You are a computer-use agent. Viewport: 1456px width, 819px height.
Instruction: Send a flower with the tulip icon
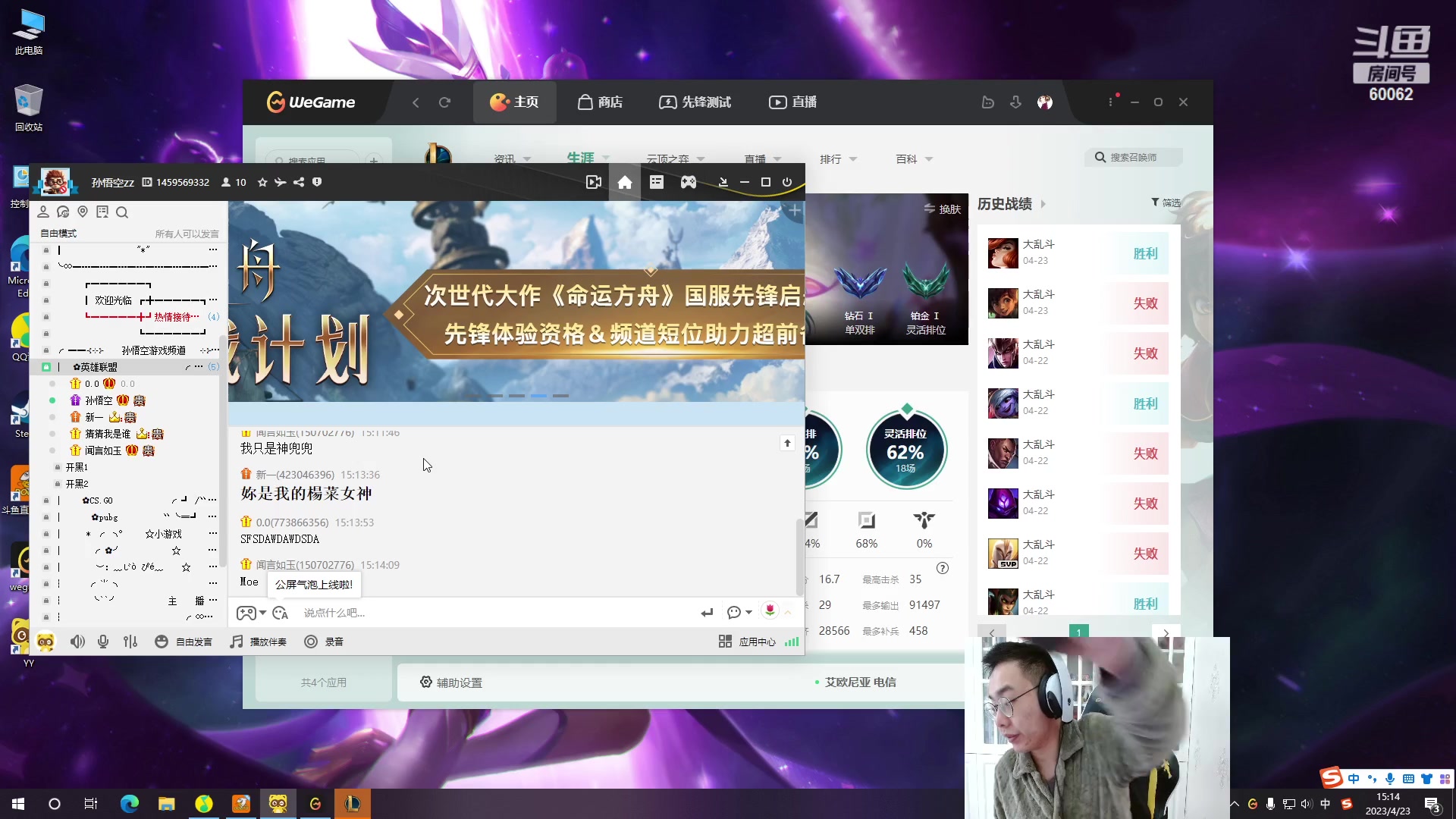point(770,611)
